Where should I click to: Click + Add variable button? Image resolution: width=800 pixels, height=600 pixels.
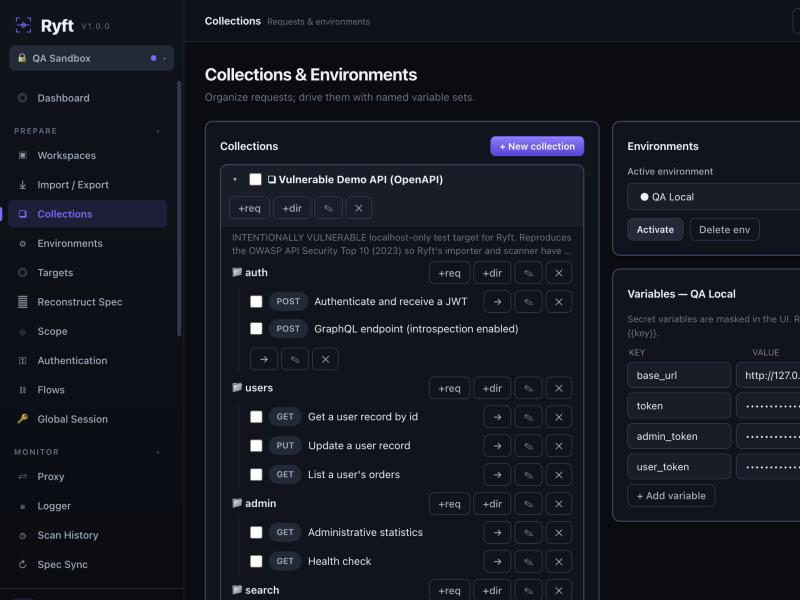[671, 496]
